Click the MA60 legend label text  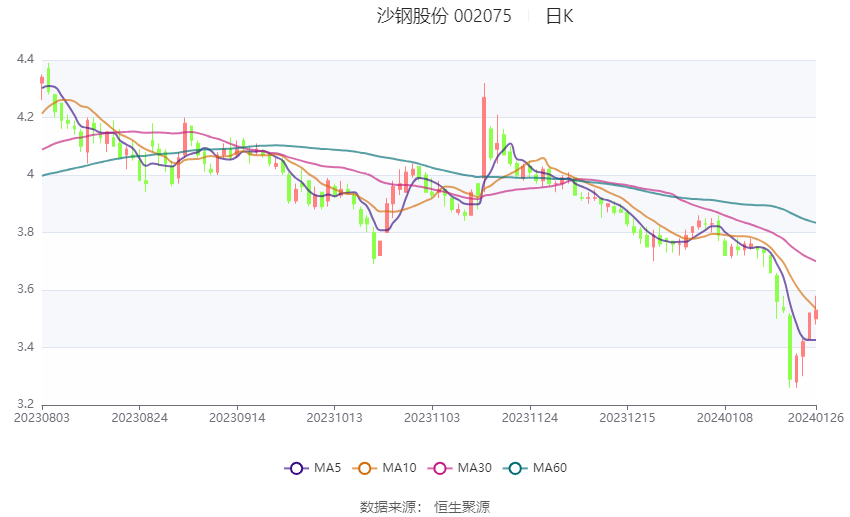tap(550, 468)
